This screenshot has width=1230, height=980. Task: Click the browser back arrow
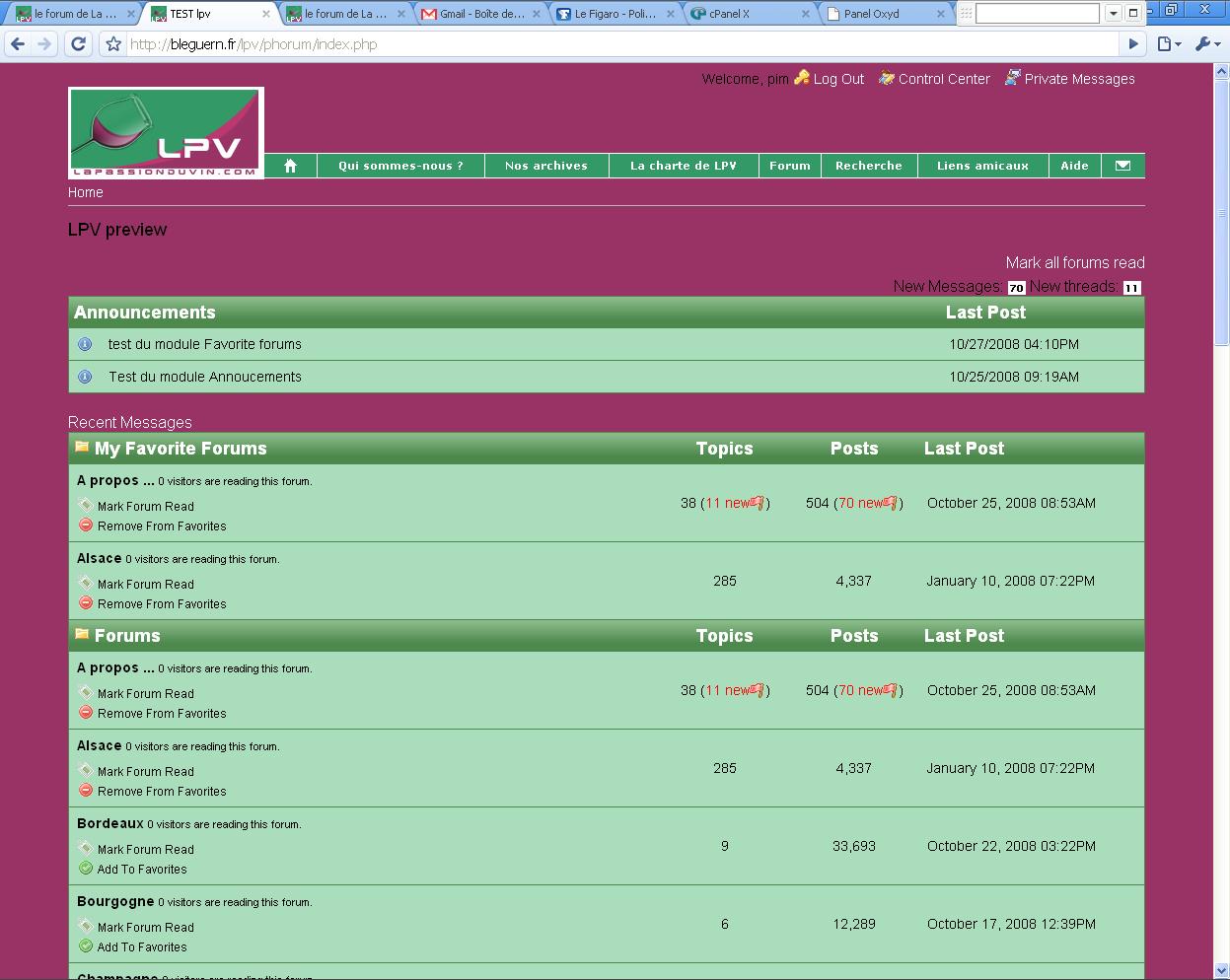(x=18, y=44)
